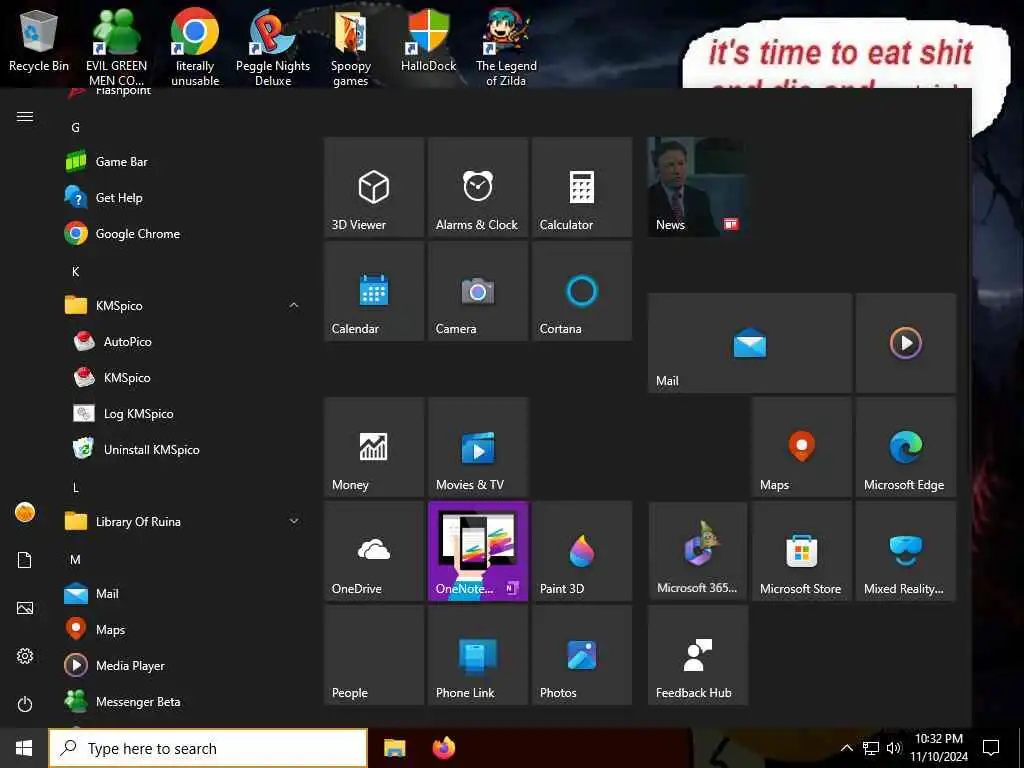Open Mail from the app list

[183, 593]
